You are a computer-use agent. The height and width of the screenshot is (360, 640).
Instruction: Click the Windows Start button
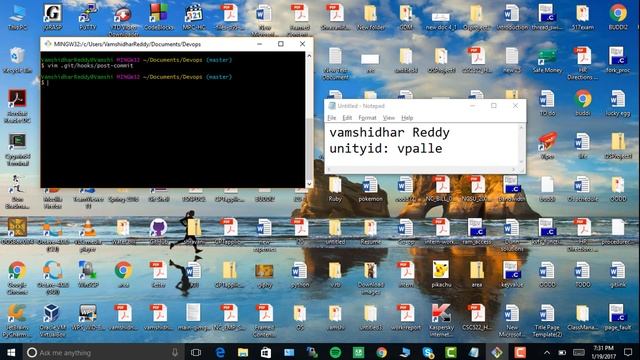[x=11, y=352]
